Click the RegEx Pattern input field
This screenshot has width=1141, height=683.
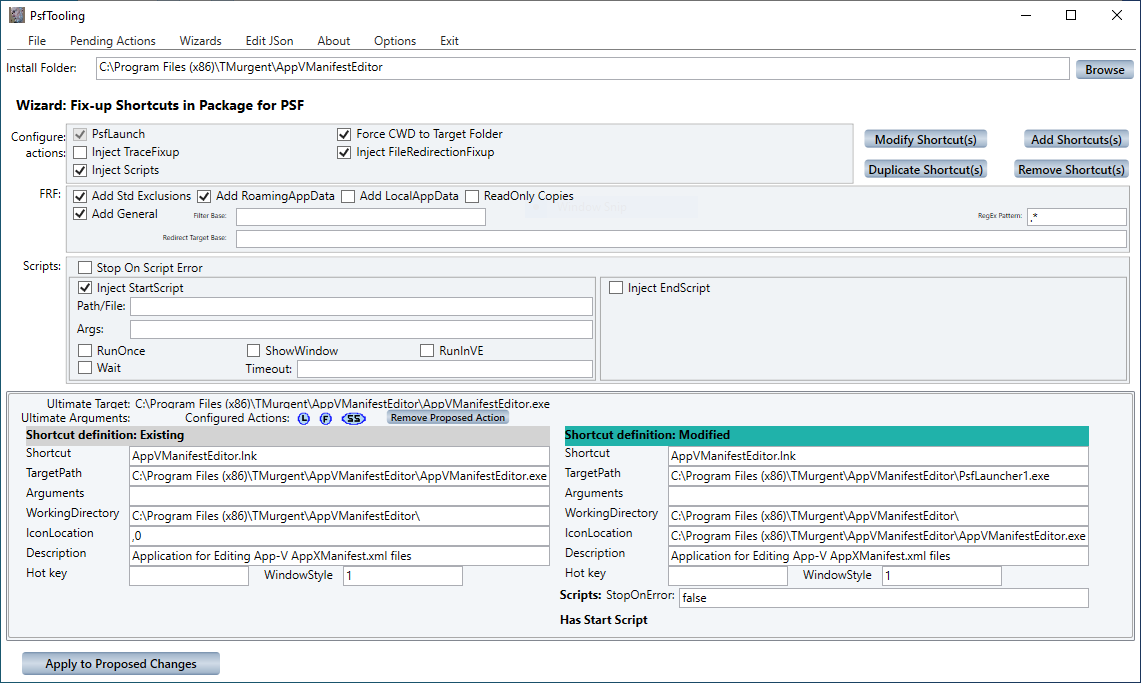point(1077,216)
